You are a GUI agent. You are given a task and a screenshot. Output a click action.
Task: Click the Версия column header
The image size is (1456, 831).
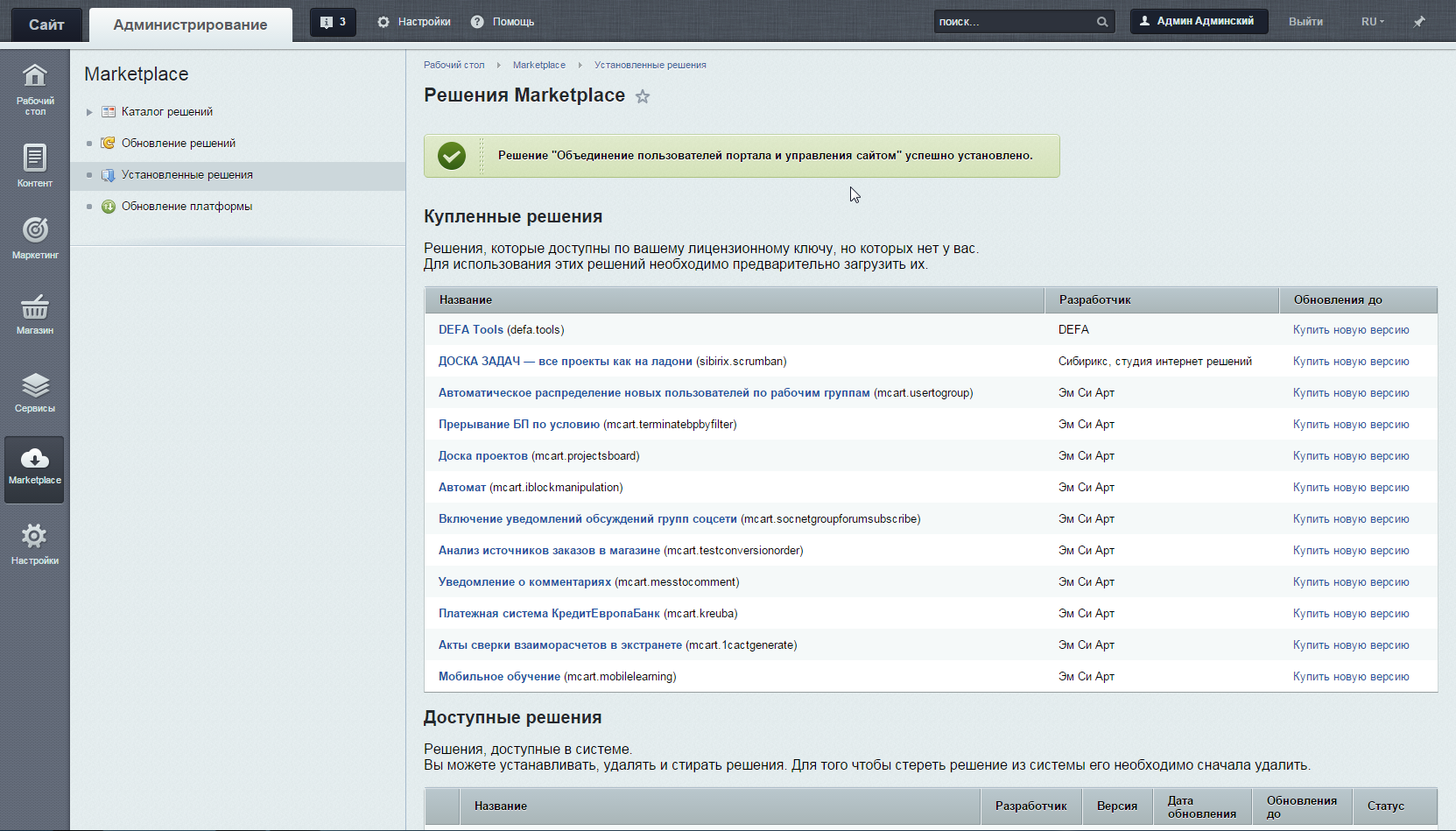[1117, 806]
